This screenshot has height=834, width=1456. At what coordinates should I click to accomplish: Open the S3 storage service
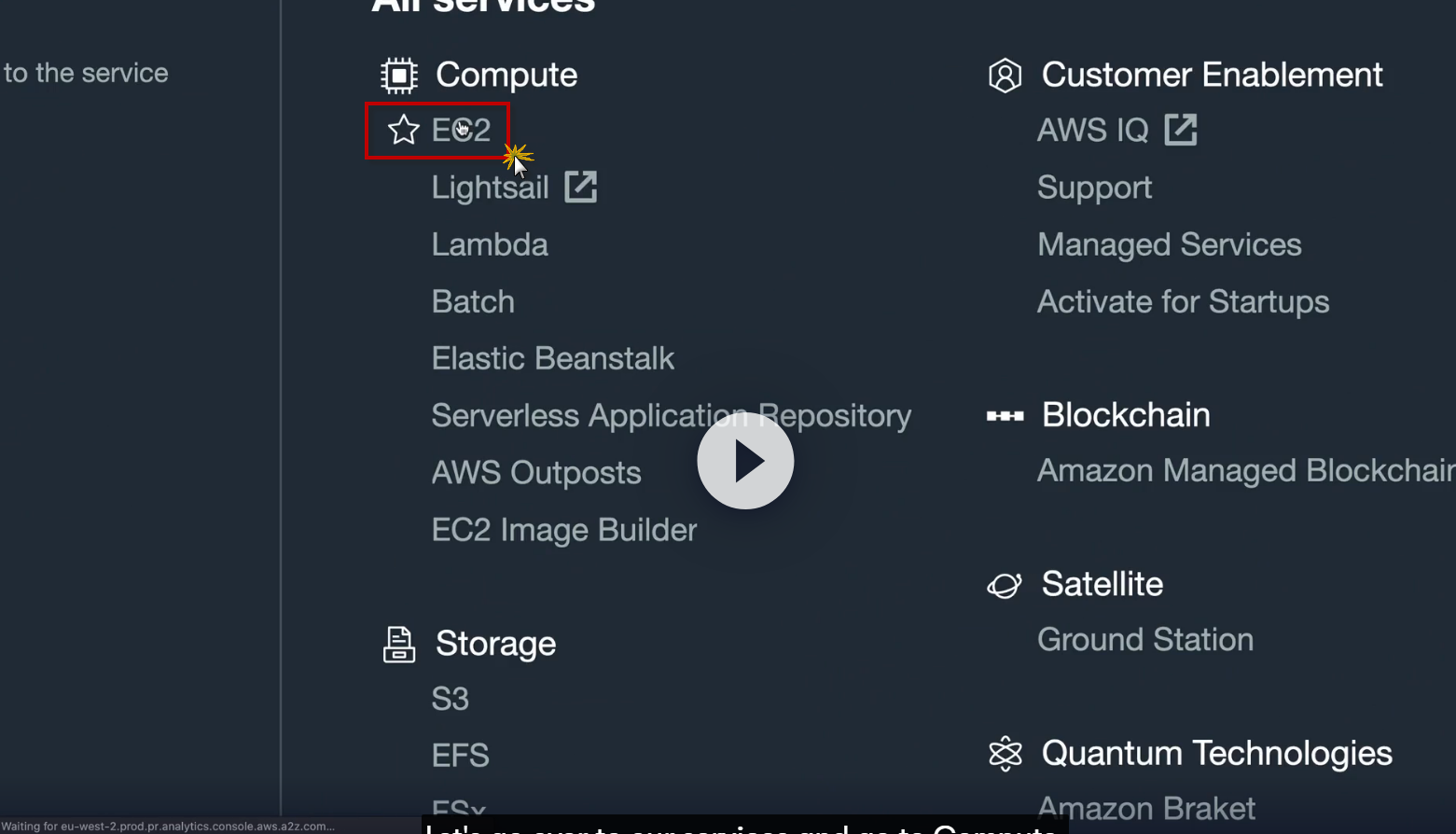tap(450, 699)
